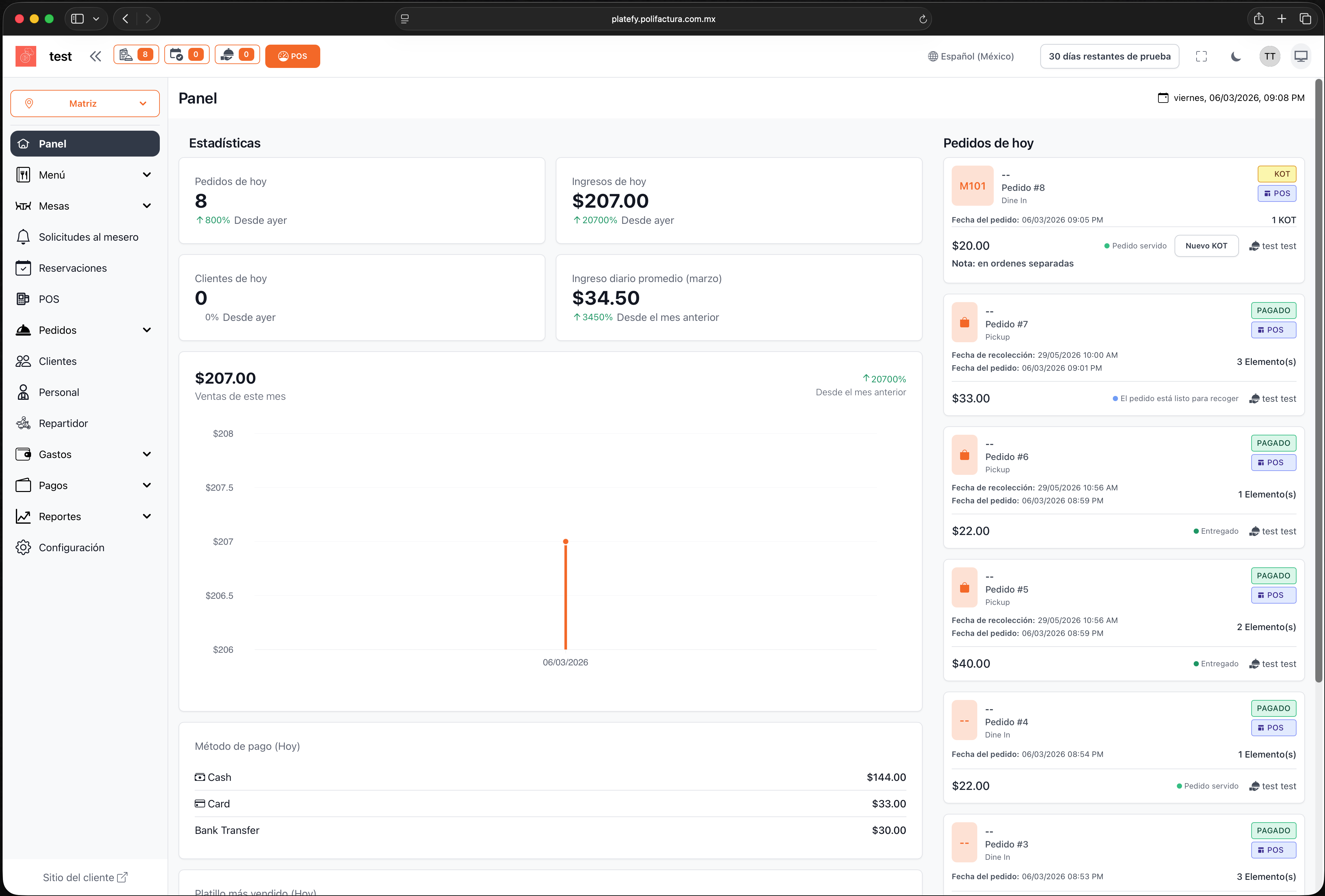Enter fullscreen mode icon

1201,56
